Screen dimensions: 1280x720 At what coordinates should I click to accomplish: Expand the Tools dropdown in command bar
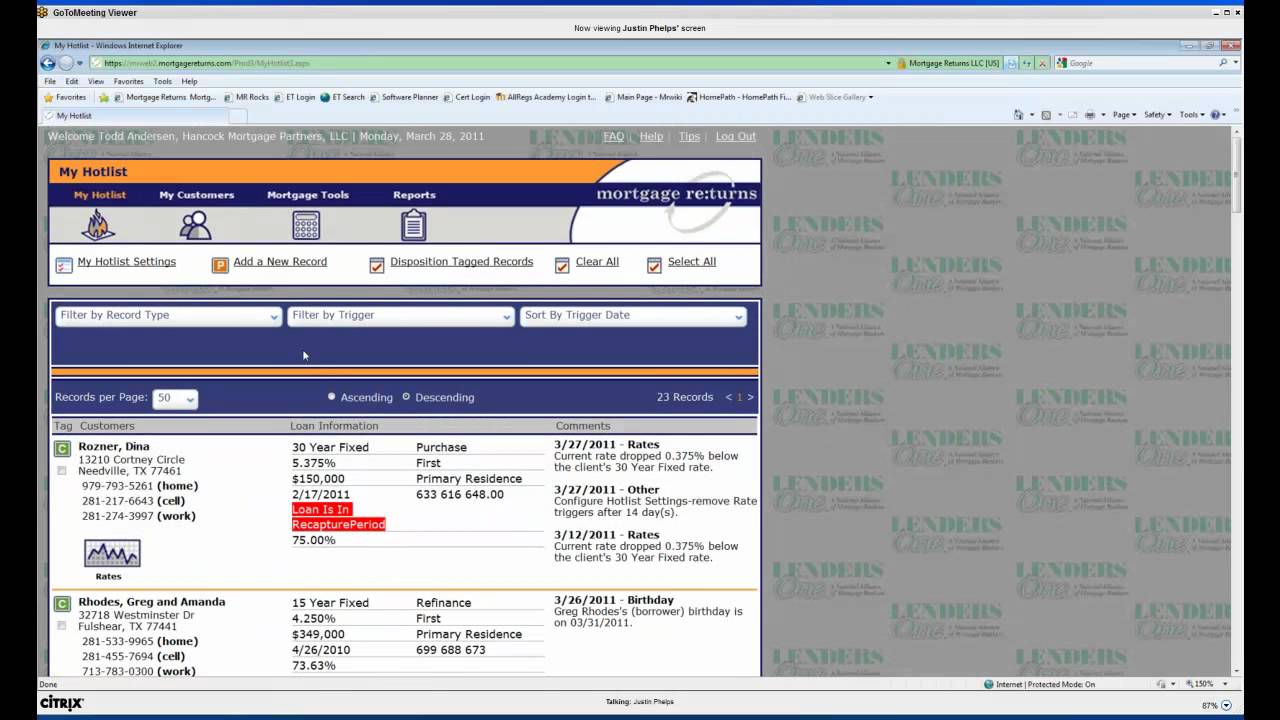click(1191, 115)
